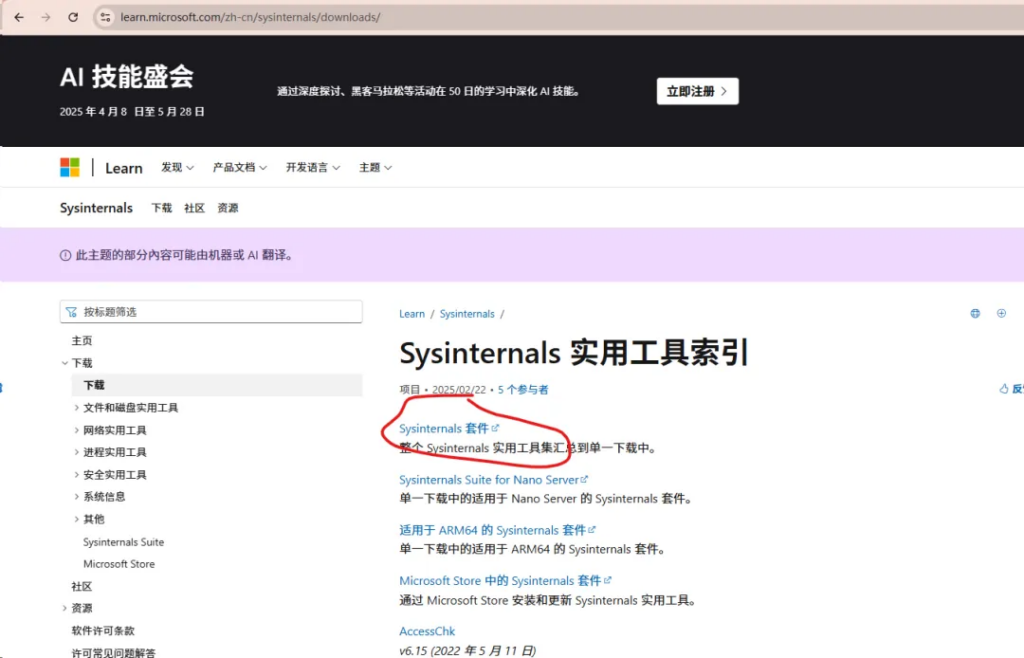Expand the 资源 sidebar section

[65, 608]
